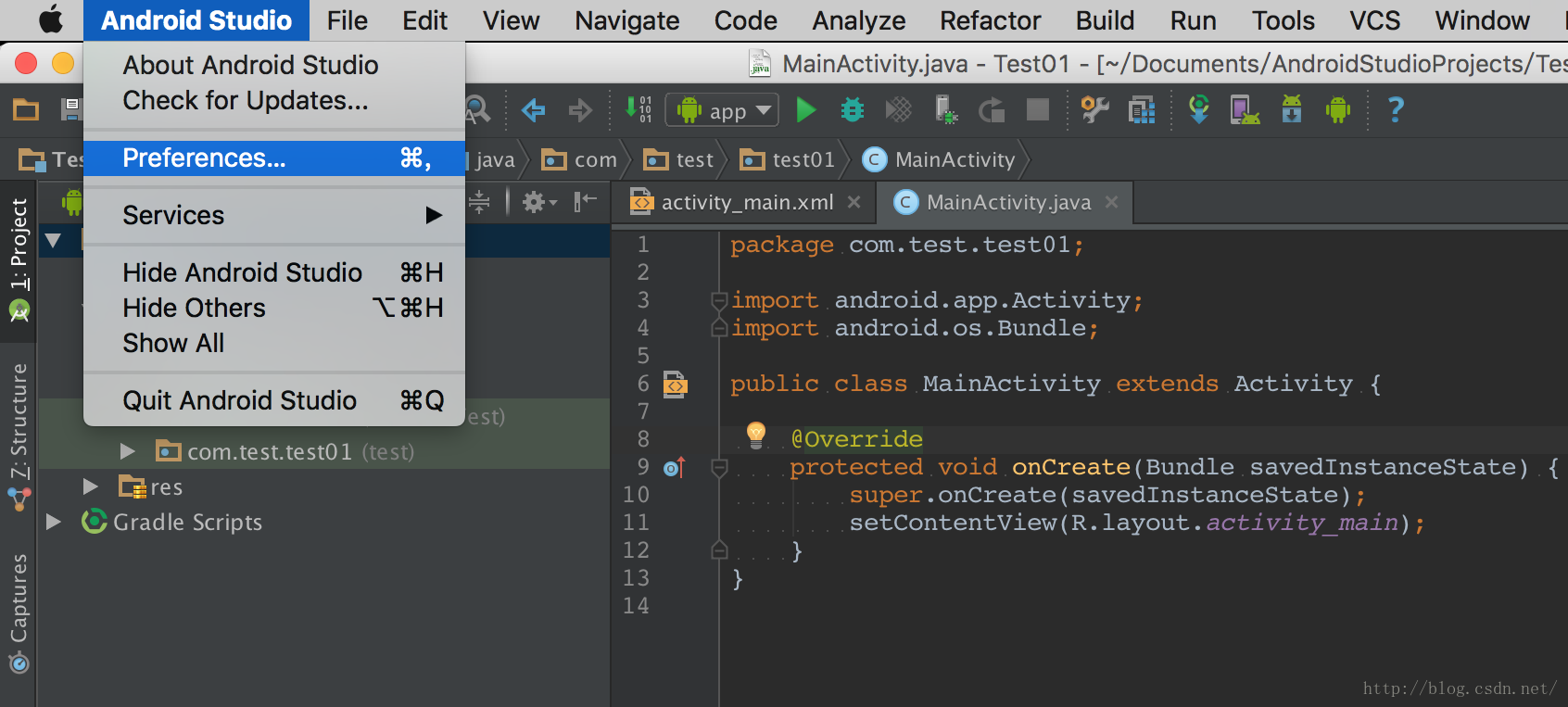Click the green Run app button

point(806,110)
